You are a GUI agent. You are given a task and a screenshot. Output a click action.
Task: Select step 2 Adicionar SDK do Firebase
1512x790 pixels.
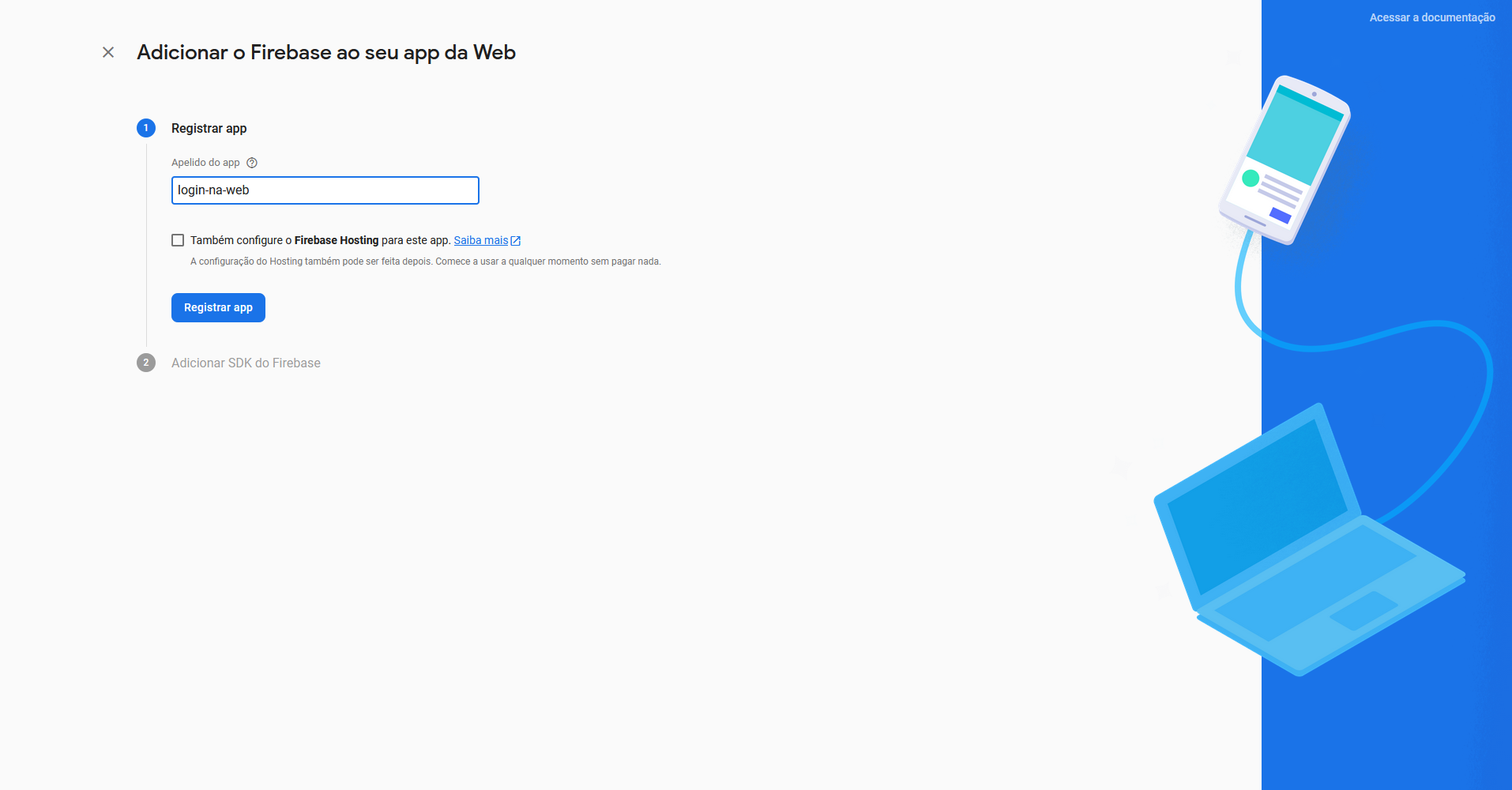(x=246, y=363)
